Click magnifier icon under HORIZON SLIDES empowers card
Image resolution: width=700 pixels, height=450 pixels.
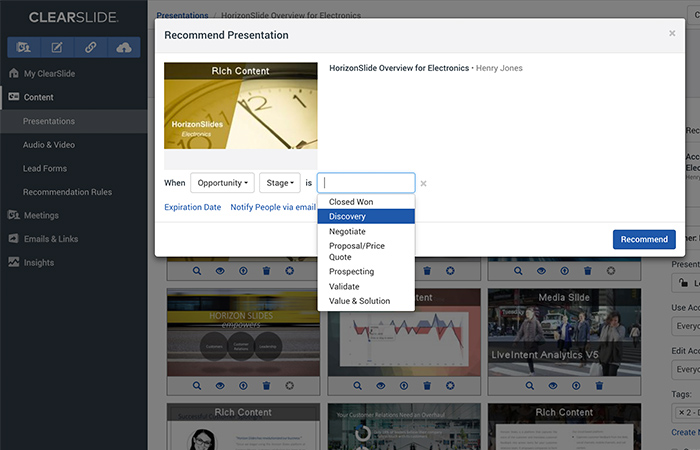coord(197,386)
